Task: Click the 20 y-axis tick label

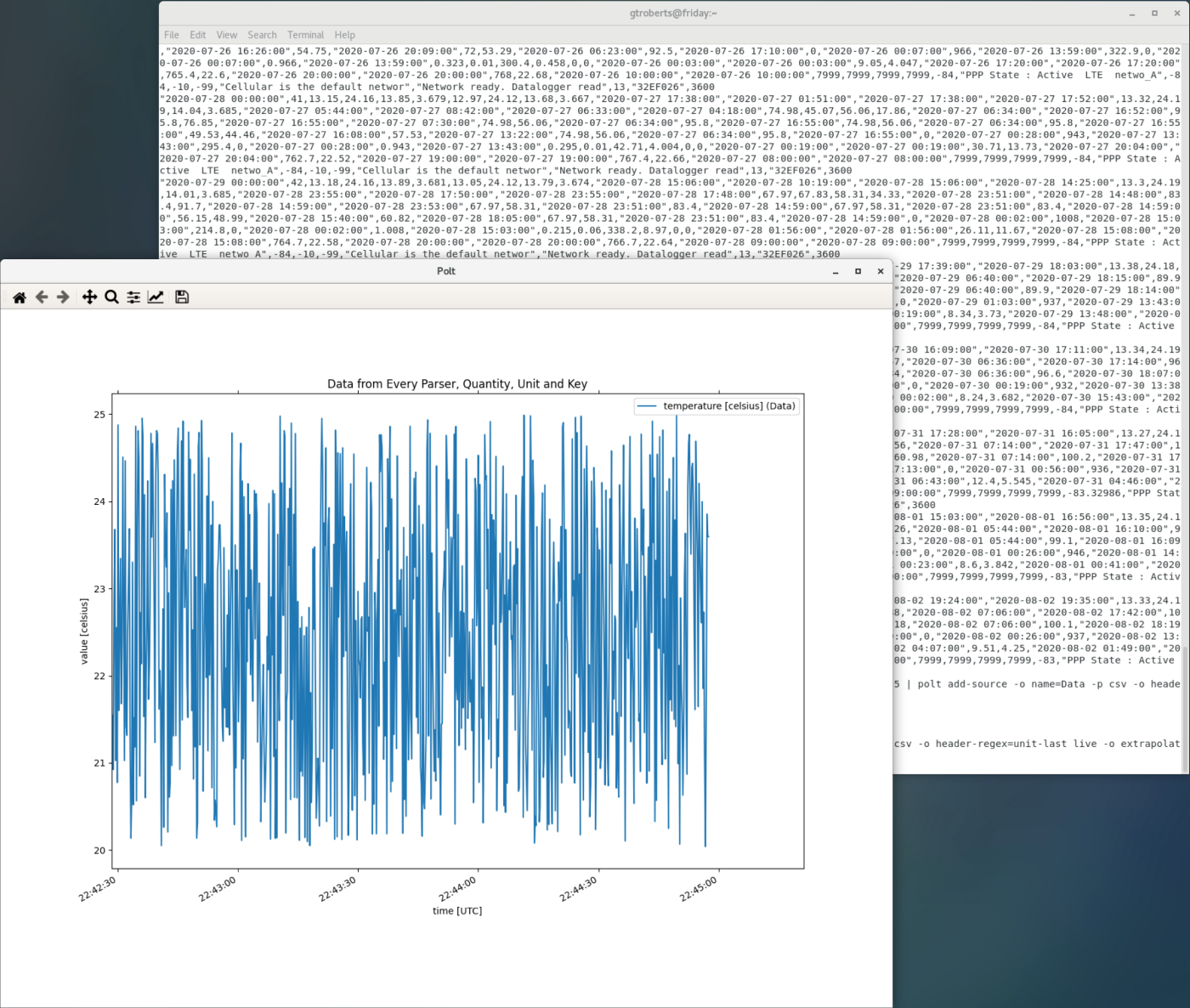Action: [x=99, y=851]
